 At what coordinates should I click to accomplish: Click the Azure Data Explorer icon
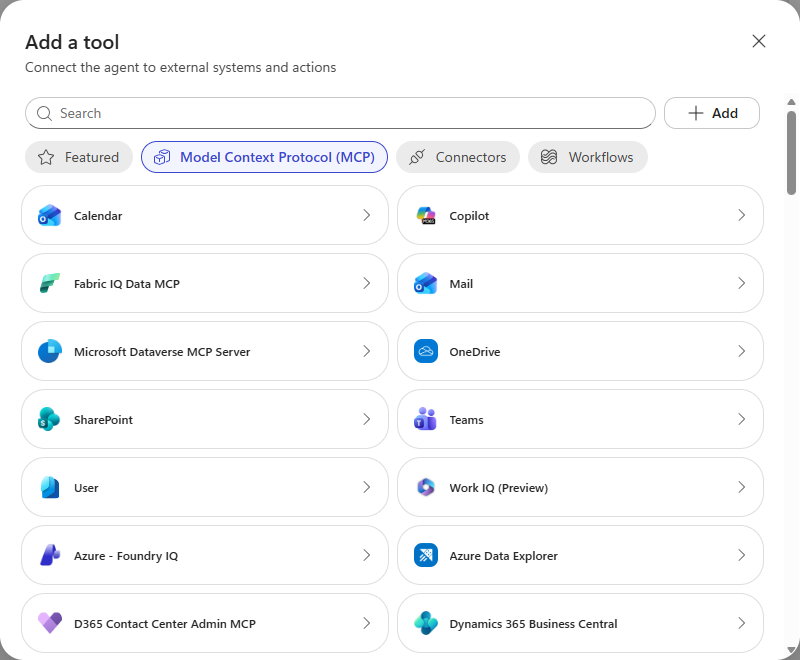tap(426, 555)
